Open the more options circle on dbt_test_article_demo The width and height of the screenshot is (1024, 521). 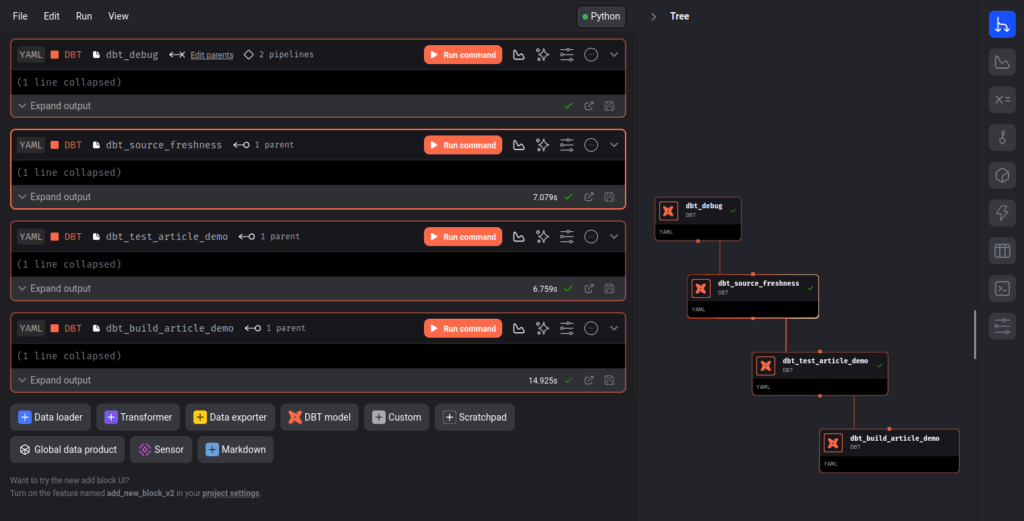[x=591, y=237]
